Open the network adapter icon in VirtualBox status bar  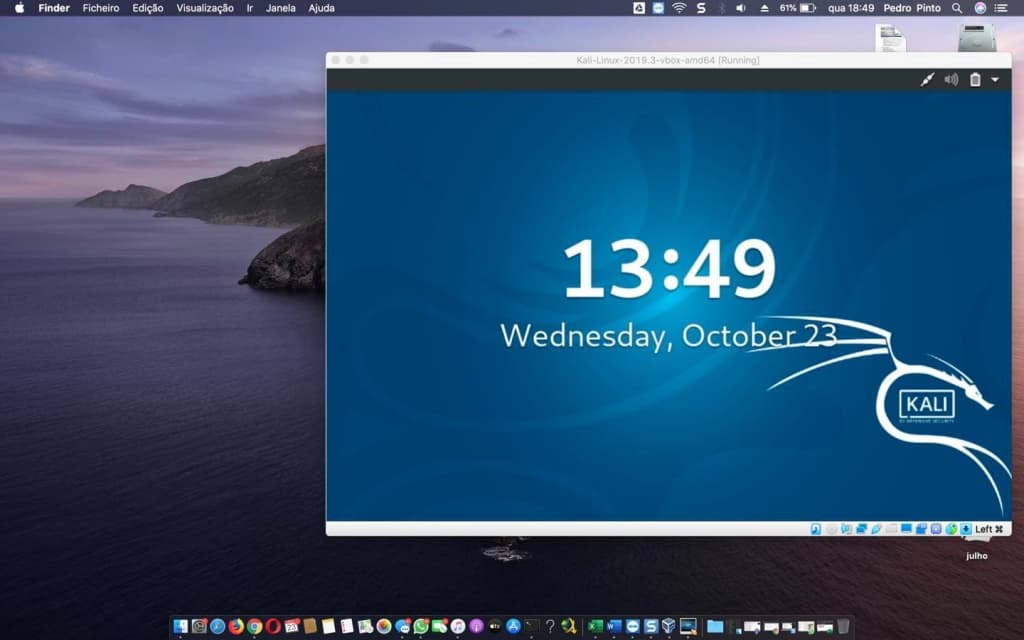point(860,527)
